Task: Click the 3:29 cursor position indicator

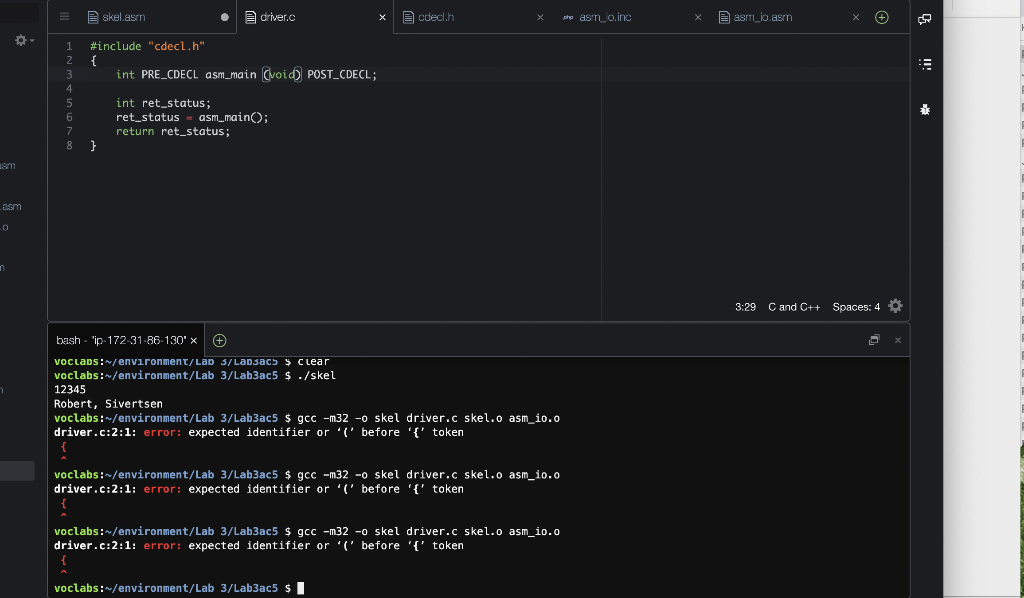Action: coord(745,307)
